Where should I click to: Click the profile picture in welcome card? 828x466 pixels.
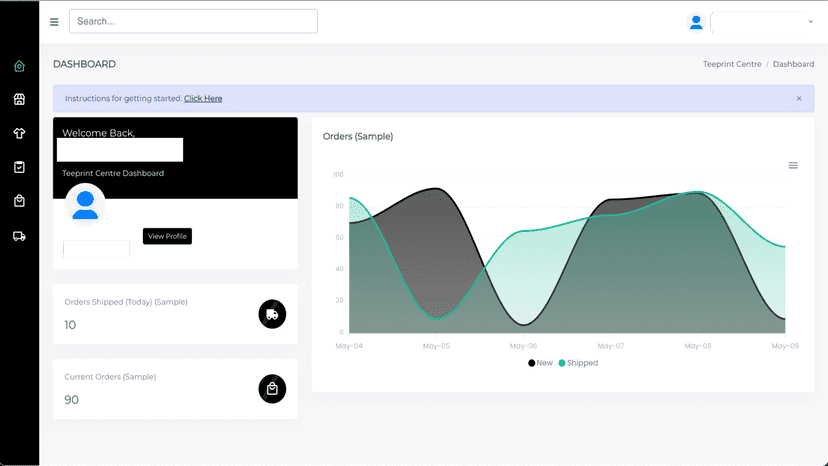85,205
